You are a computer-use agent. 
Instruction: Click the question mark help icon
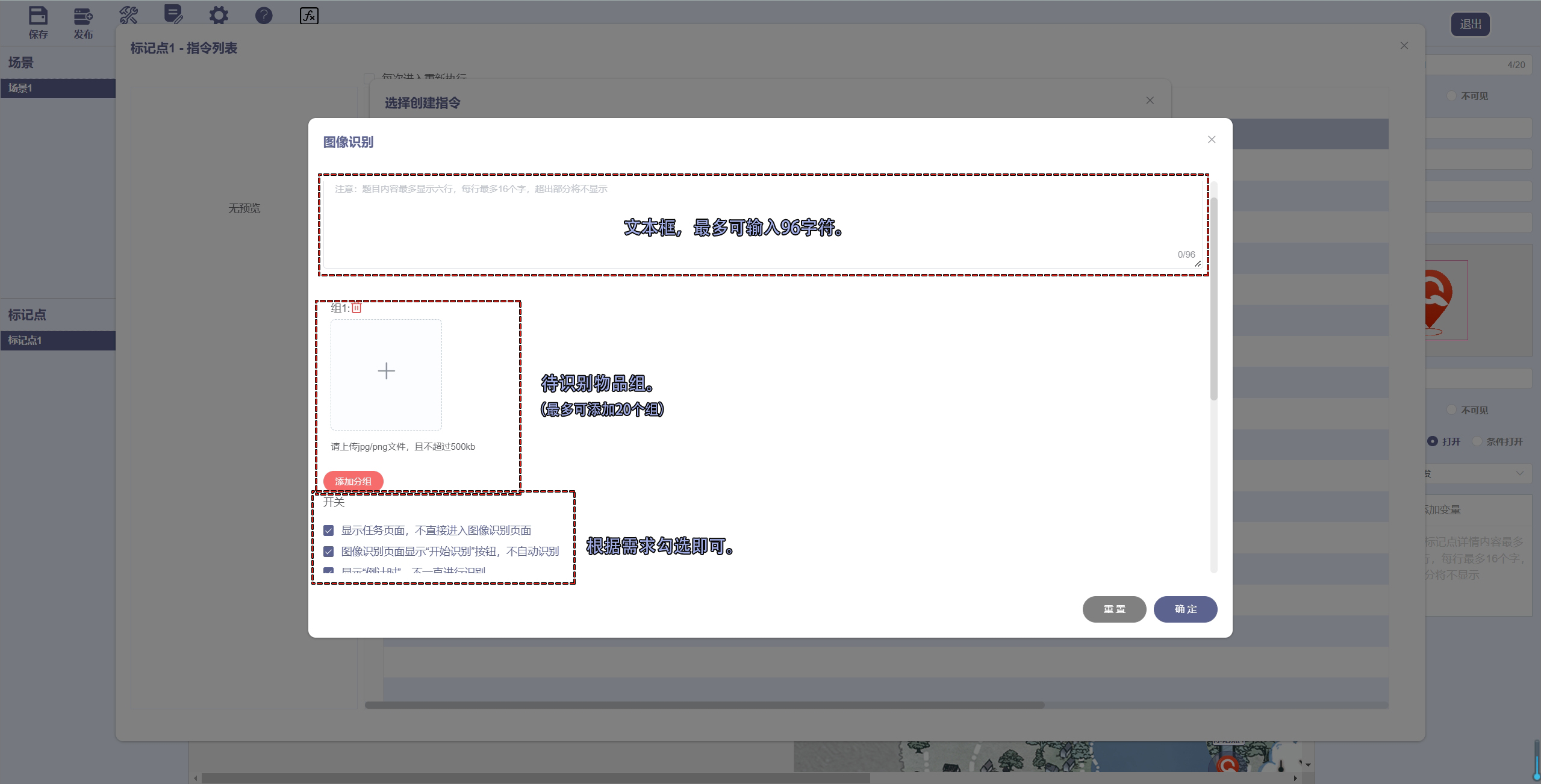[x=264, y=15]
